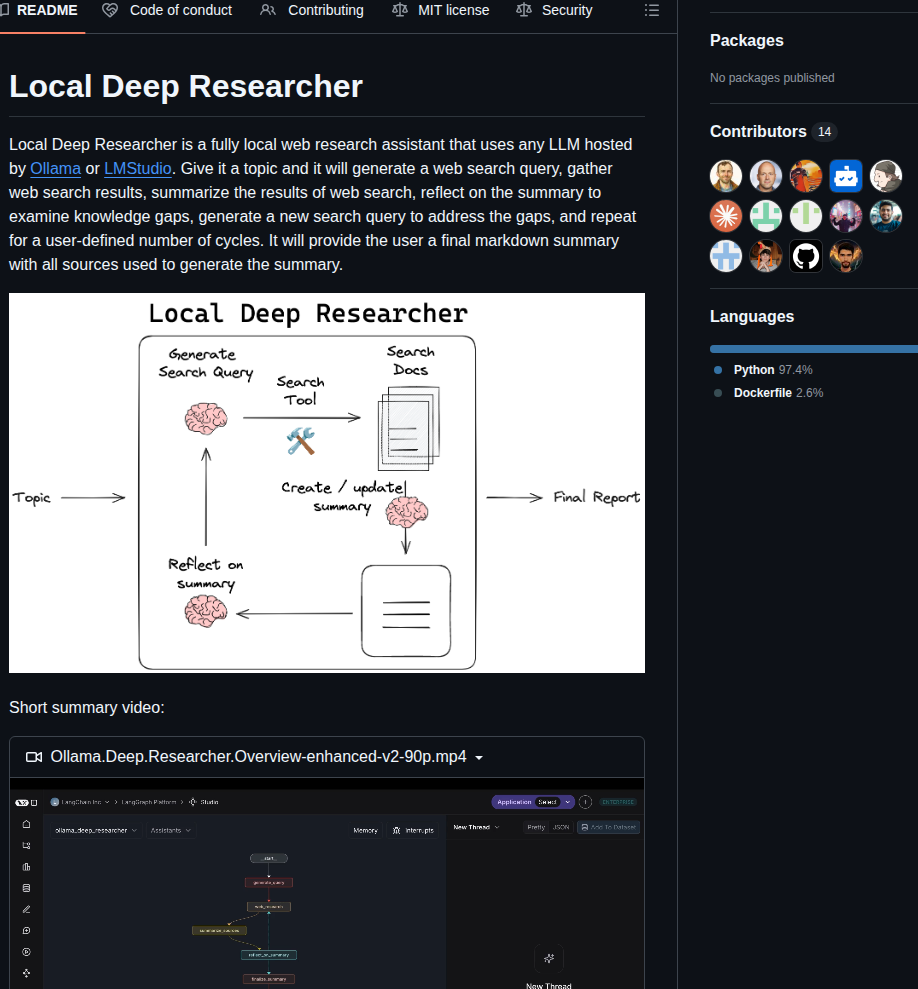Open the orange starburst contributor avatar
Image resolution: width=918 pixels, height=989 pixels.
[x=726, y=216]
